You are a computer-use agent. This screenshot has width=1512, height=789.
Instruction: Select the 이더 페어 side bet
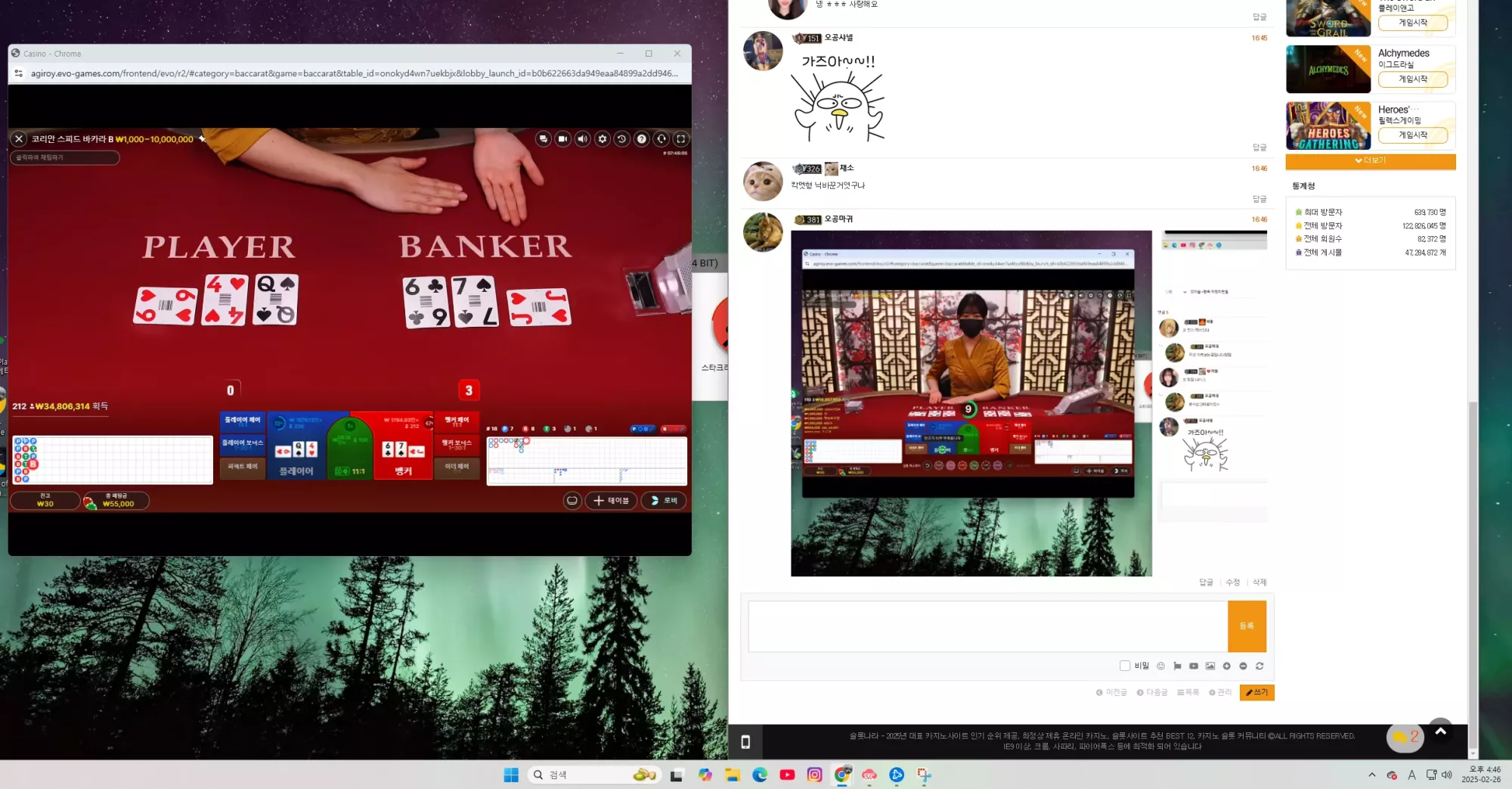pos(457,467)
